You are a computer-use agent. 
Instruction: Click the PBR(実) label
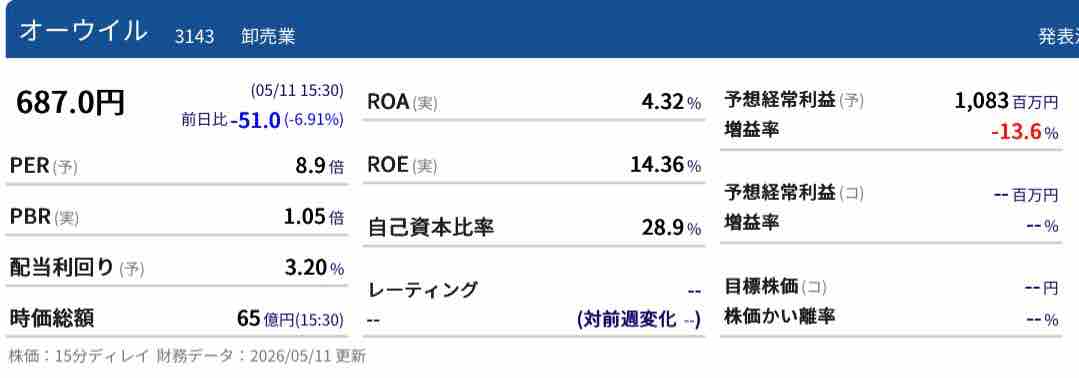pyautogui.click(x=44, y=217)
